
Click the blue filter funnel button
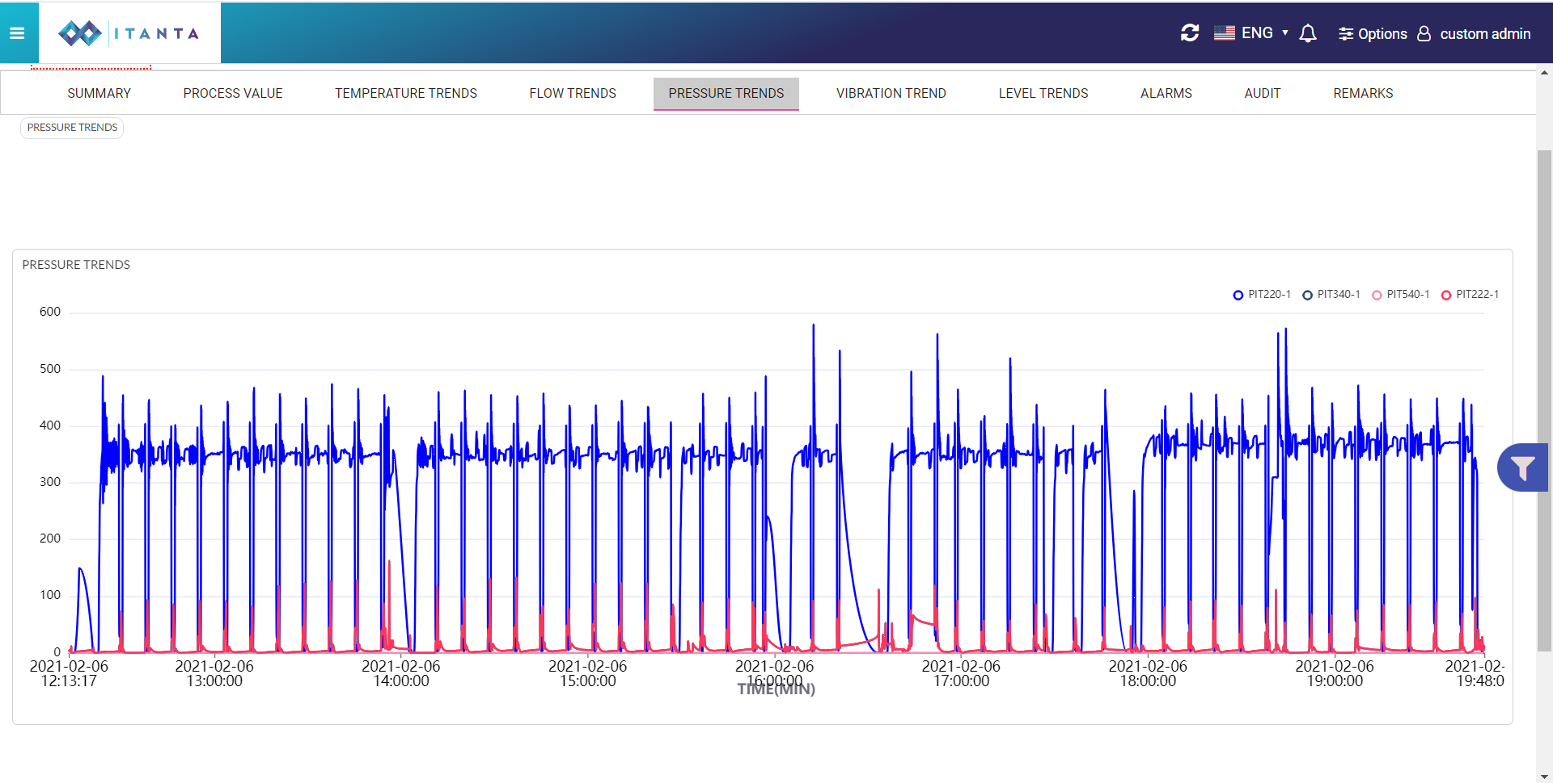pyautogui.click(x=1522, y=467)
